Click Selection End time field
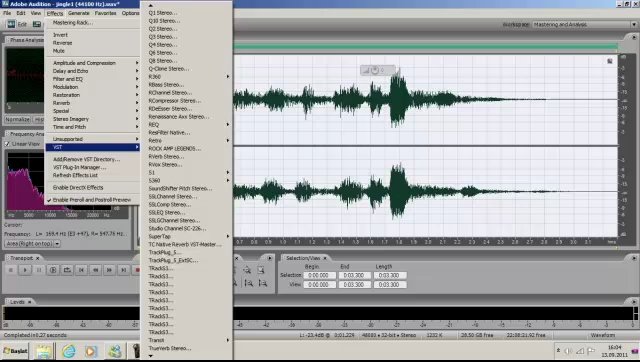The width and height of the screenshot is (640, 362). pos(354,275)
